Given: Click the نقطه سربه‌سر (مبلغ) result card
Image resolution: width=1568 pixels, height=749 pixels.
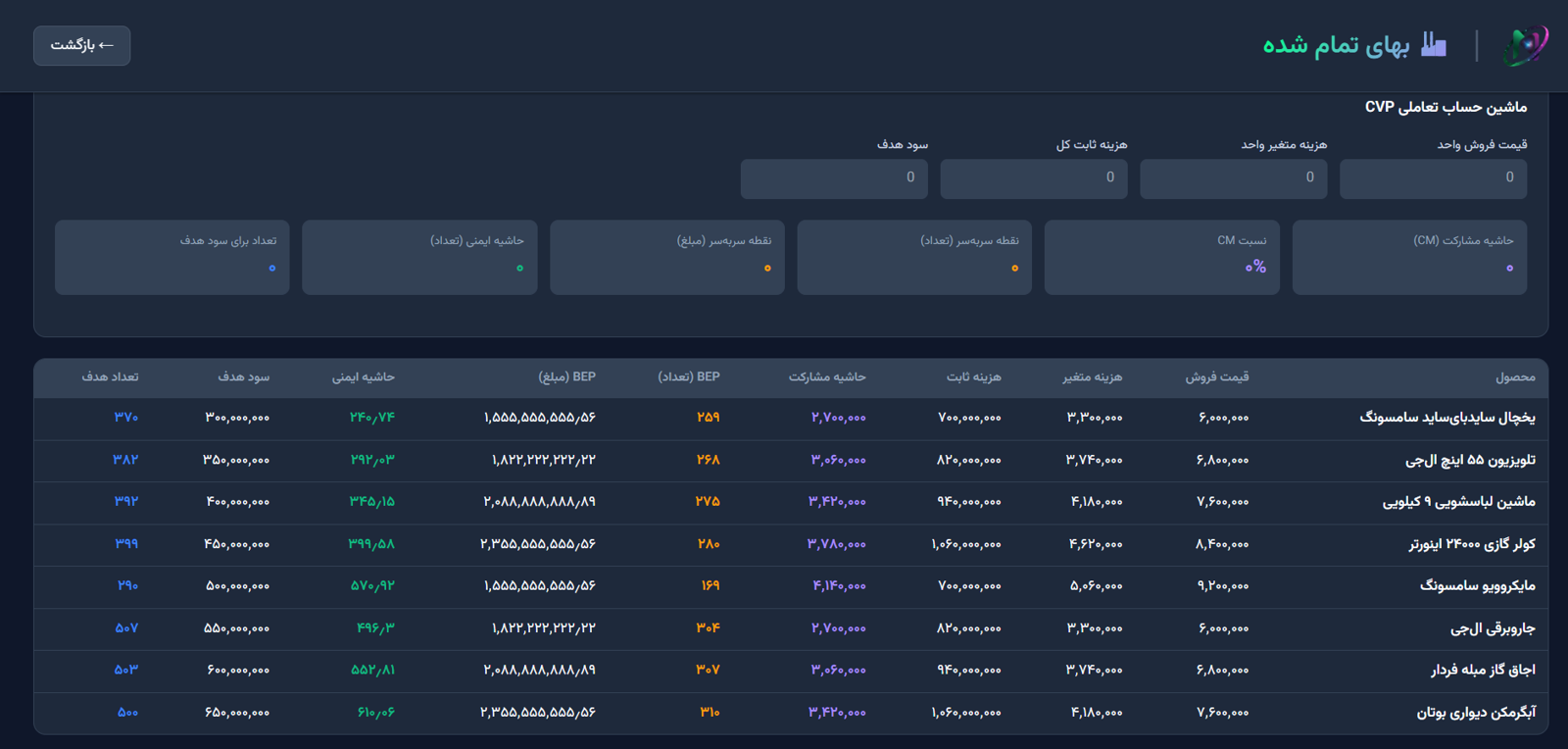Looking at the screenshot, I should pyautogui.click(x=667, y=257).
